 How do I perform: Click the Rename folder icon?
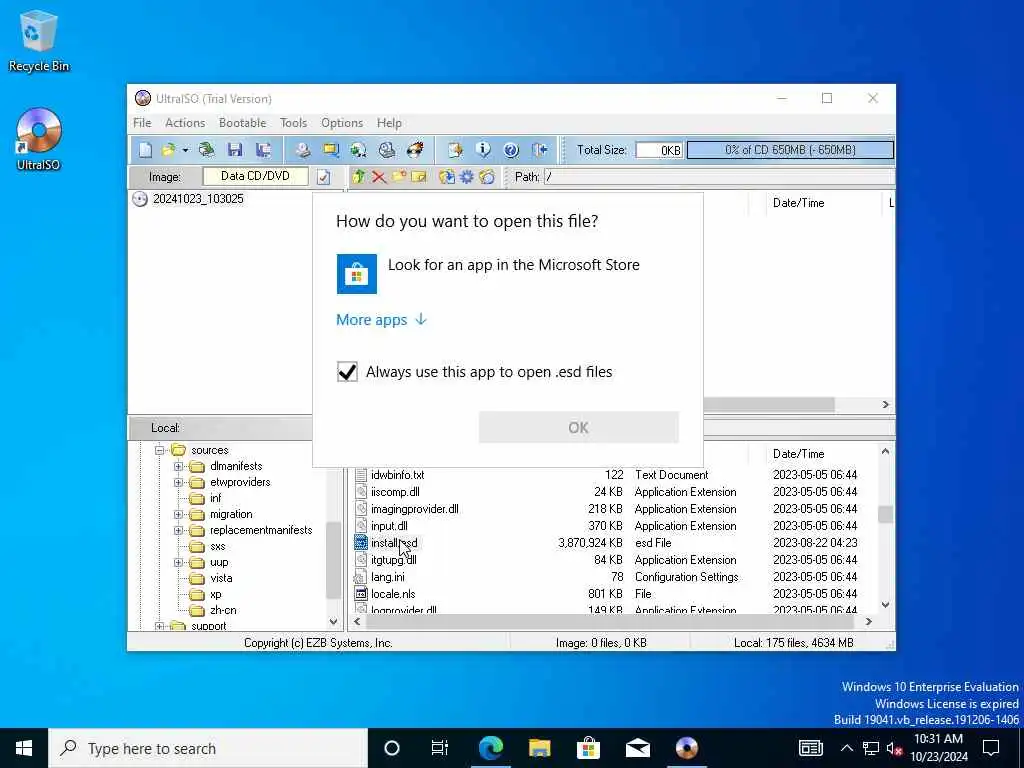[419, 176]
